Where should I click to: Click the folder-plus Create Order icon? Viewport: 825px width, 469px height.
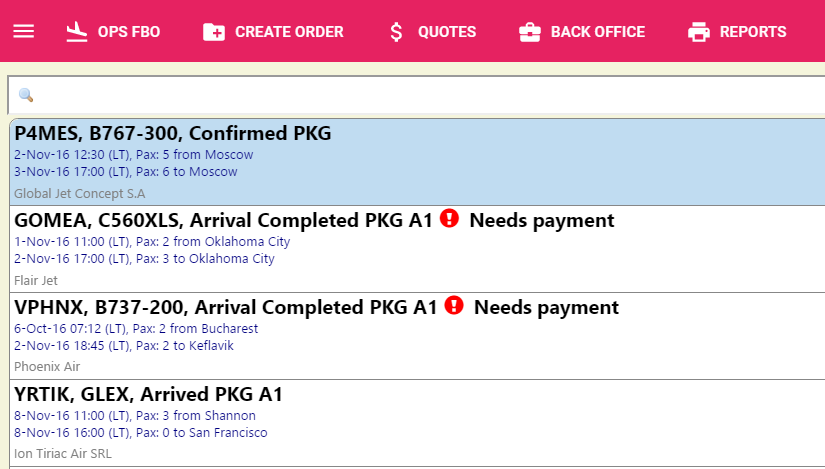pyautogui.click(x=214, y=32)
